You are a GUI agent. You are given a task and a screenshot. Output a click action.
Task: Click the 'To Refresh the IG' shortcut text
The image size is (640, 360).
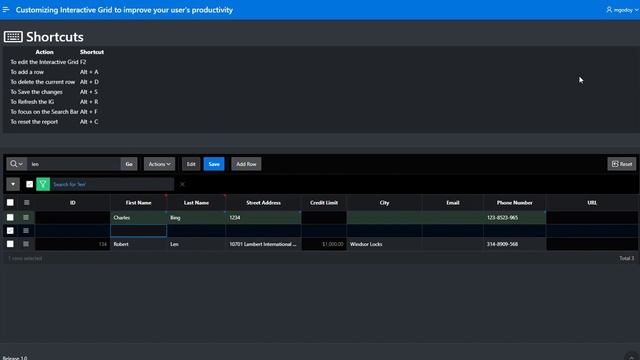(x=32, y=102)
